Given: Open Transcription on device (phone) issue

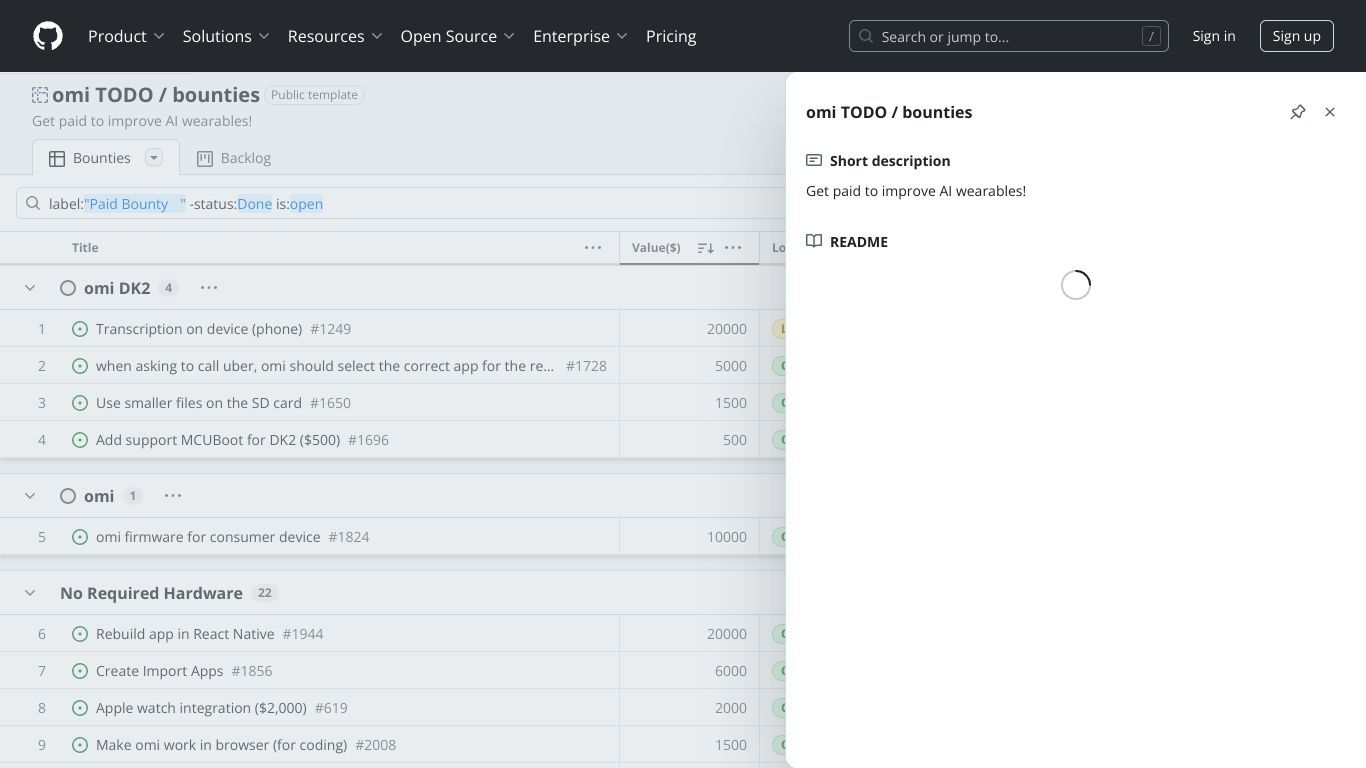Looking at the screenshot, I should [x=199, y=329].
